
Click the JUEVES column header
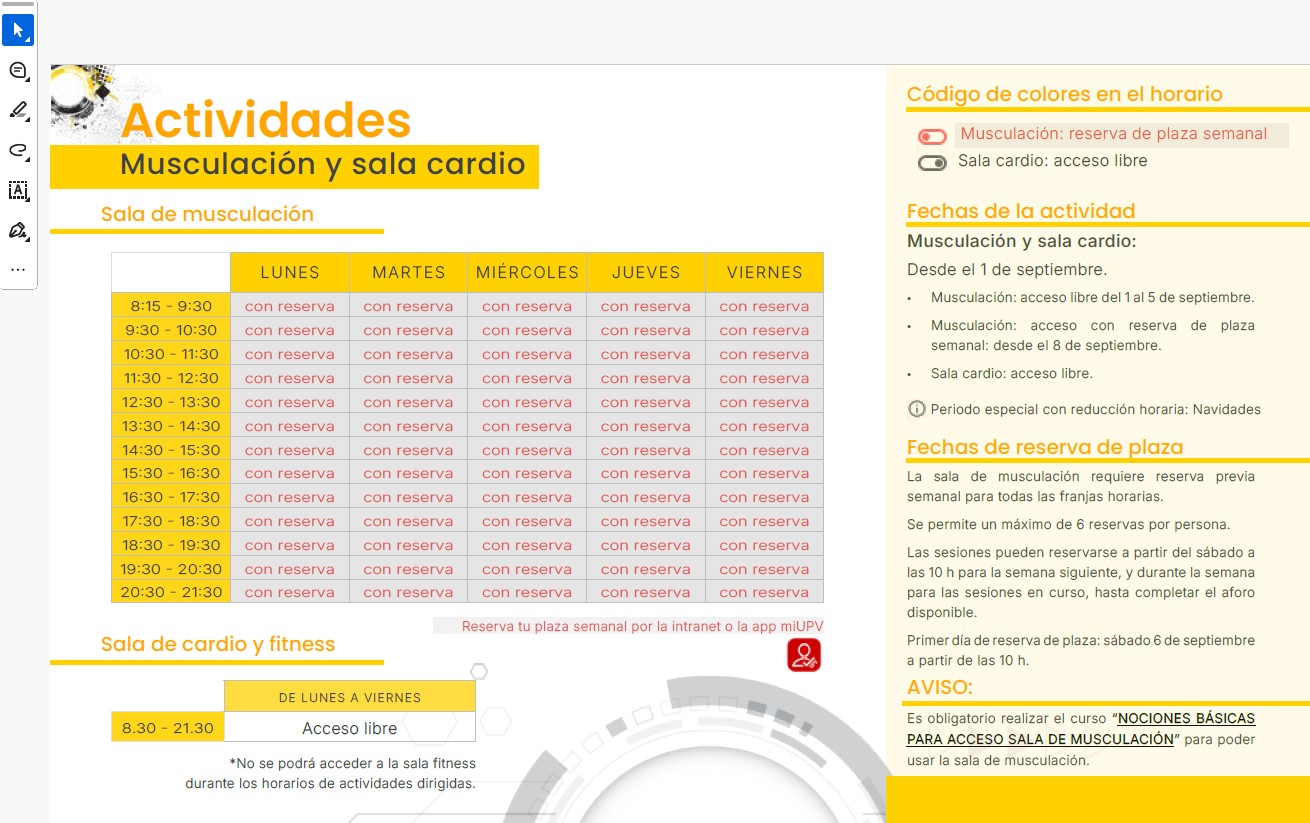(646, 272)
